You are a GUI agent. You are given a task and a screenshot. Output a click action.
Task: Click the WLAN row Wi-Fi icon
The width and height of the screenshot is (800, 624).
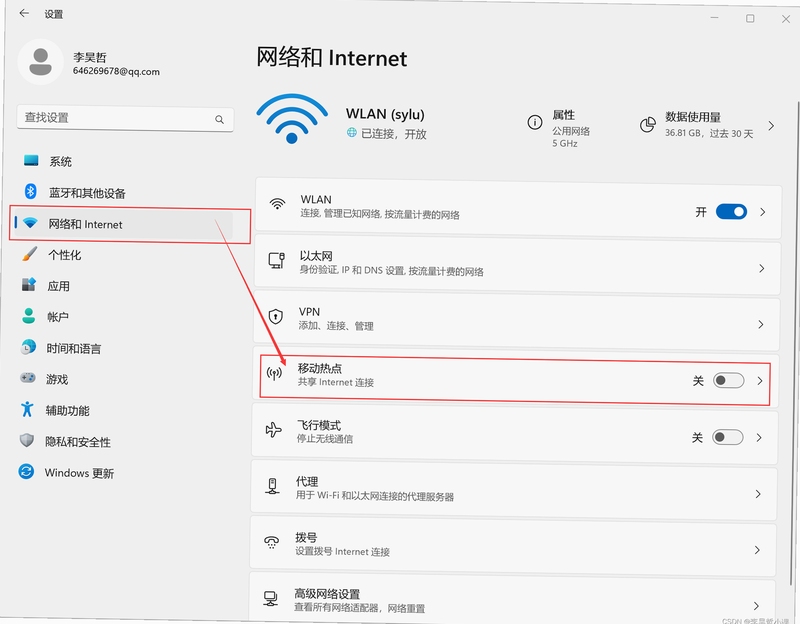[277, 204]
